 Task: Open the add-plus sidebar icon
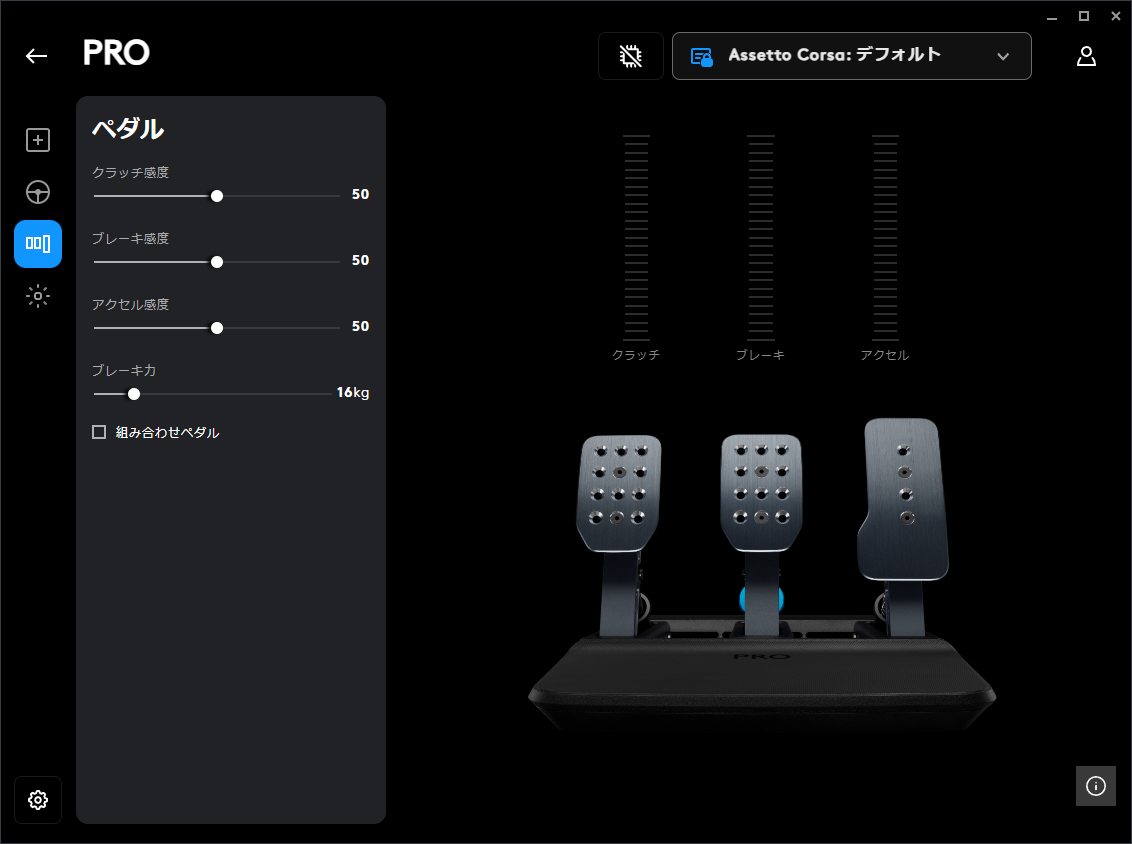[x=38, y=140]
